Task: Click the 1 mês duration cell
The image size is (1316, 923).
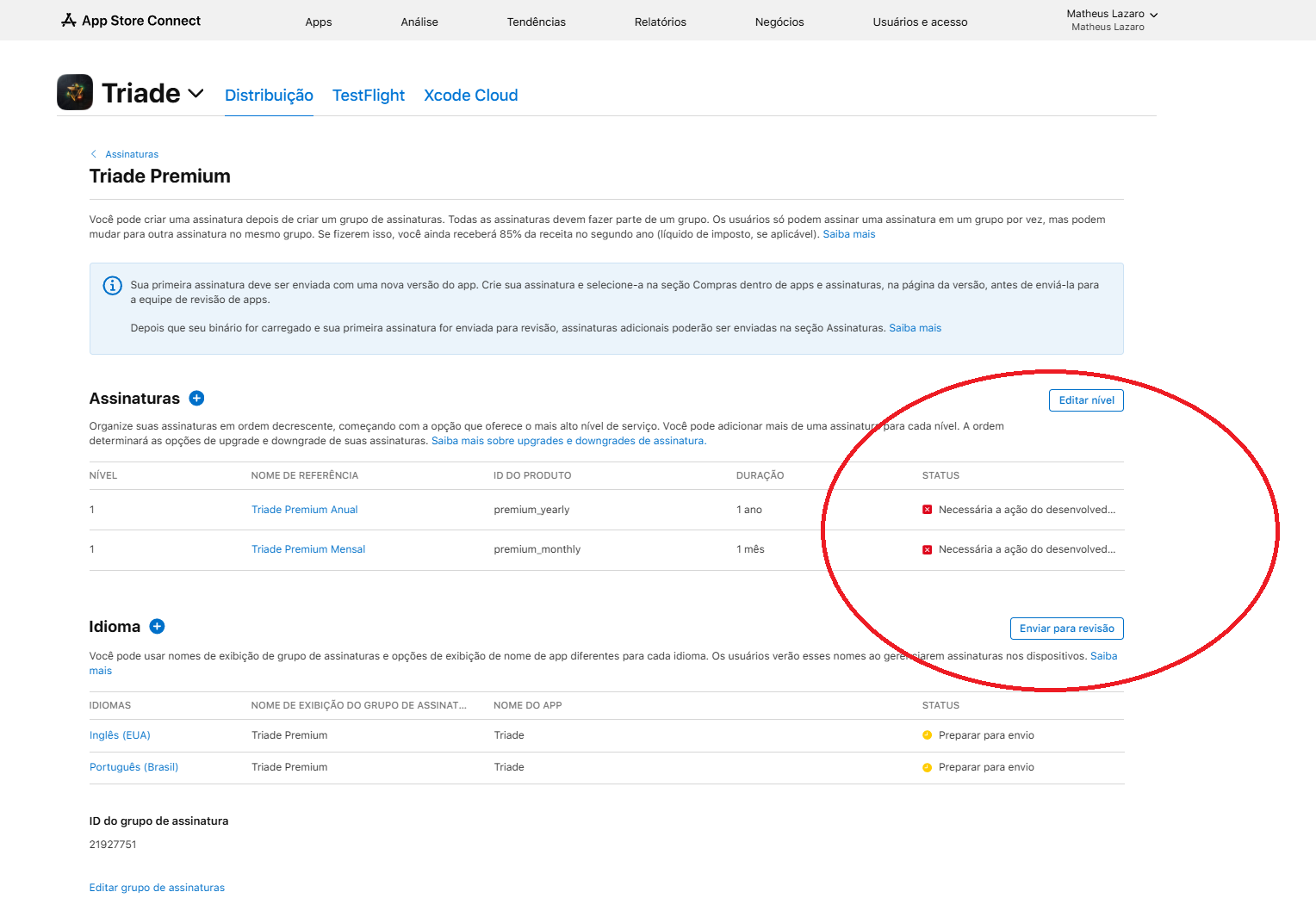Action: [750, 549]
